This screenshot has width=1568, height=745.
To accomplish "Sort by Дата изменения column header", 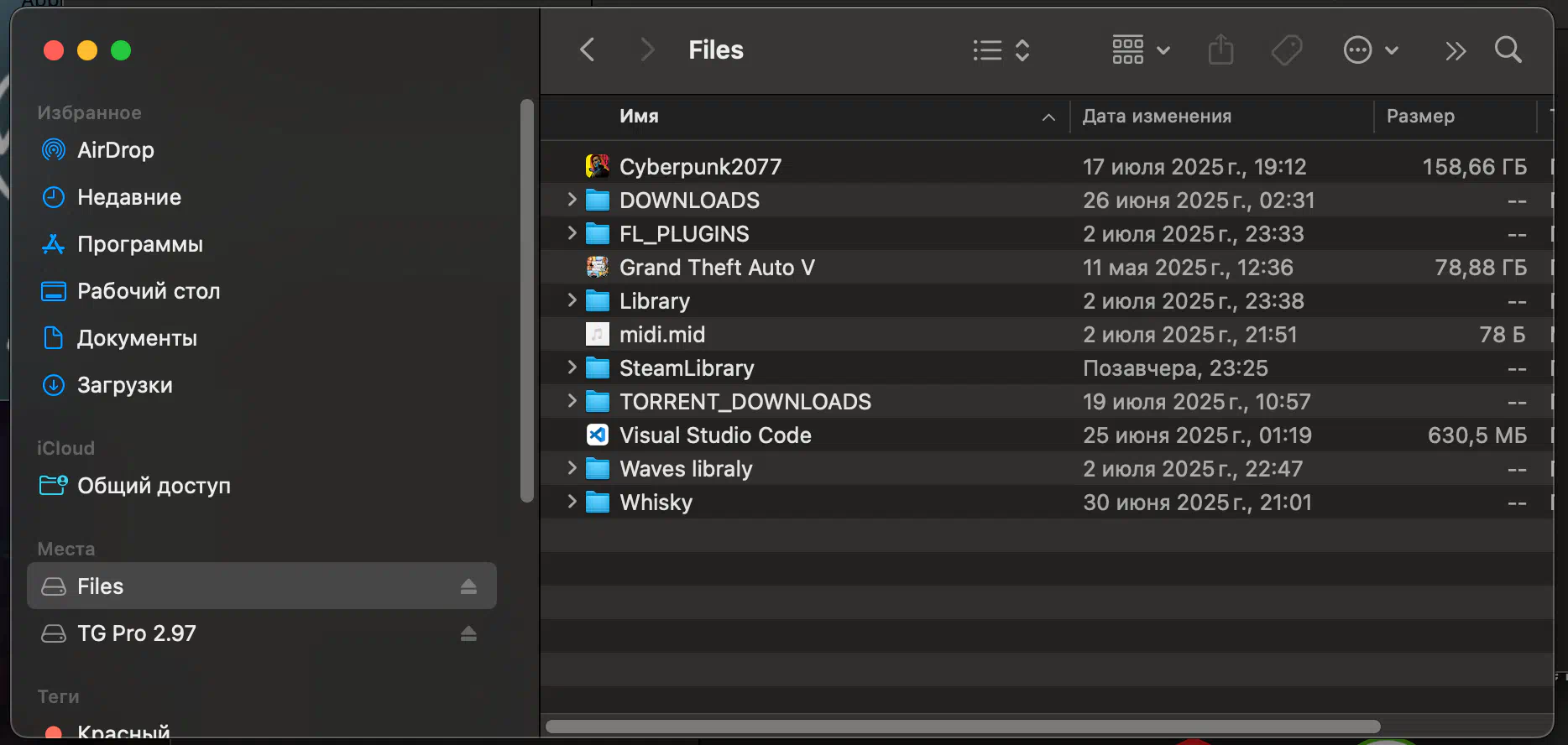I will (x=1157, y=117).
